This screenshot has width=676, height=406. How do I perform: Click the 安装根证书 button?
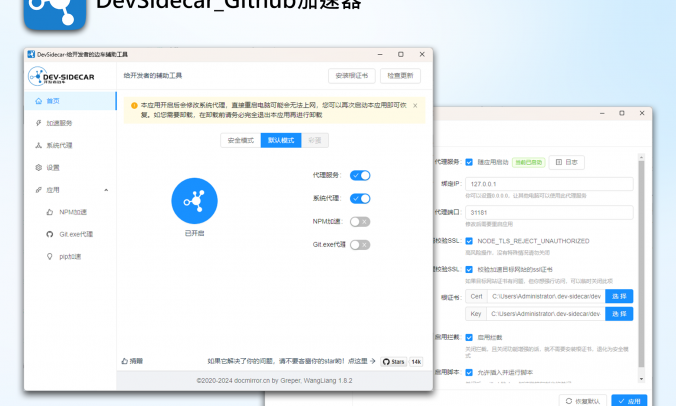click(x=352, y=75)
